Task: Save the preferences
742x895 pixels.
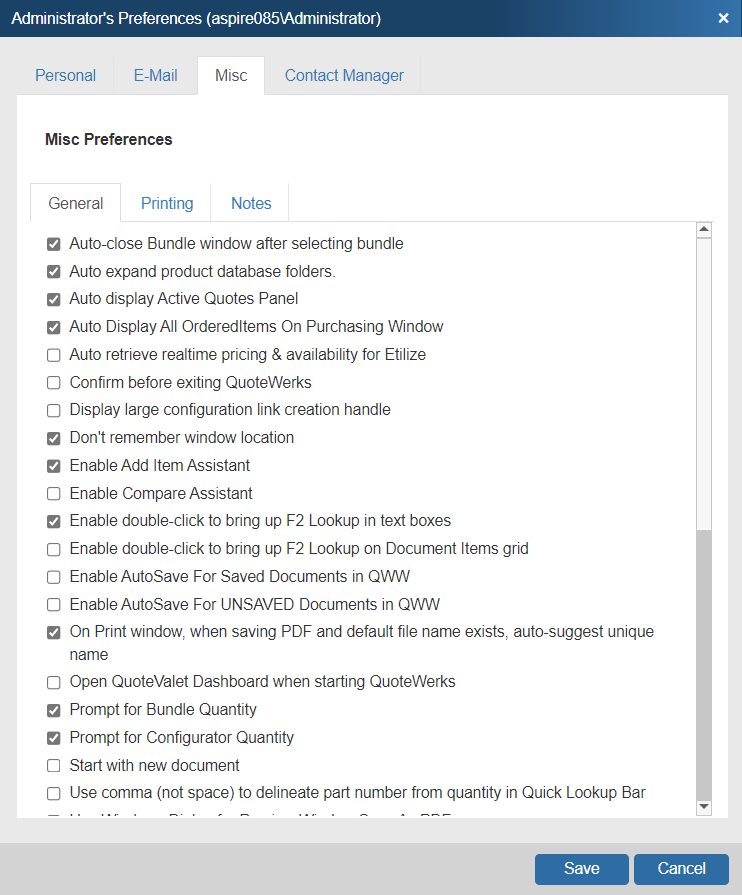Action: click(581, 868)
